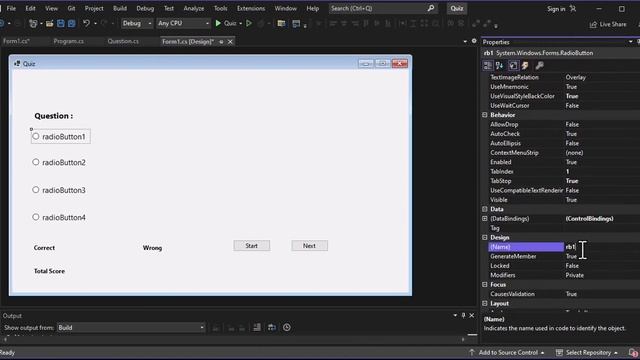Open the Select Repository dropdown
The height and width of the screenshot is (360, 640).
coord(588,353)
